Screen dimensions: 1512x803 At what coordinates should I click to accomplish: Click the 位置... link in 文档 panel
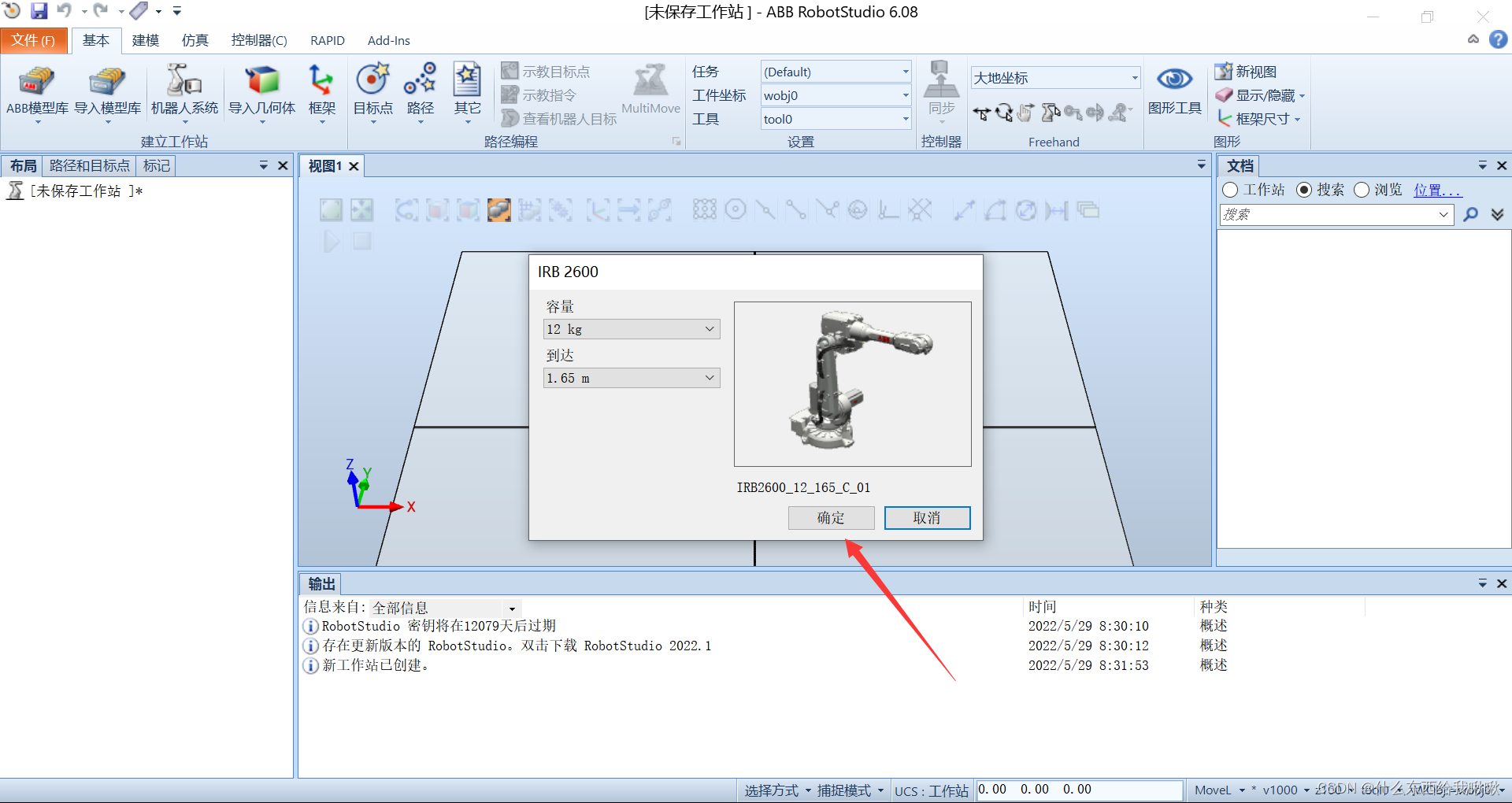(1437, 190)
